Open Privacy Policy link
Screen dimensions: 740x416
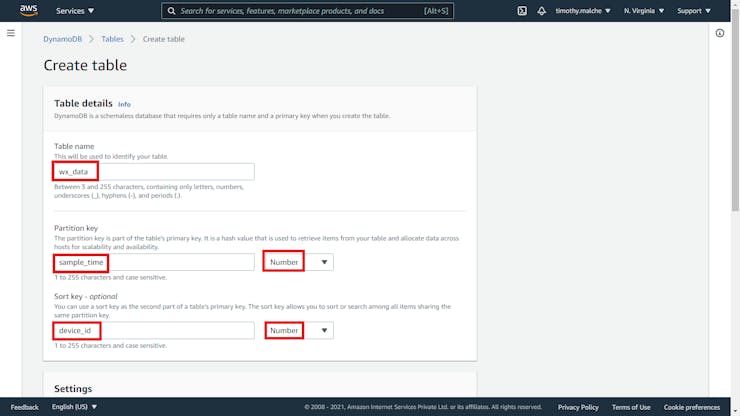coord(578,407)
